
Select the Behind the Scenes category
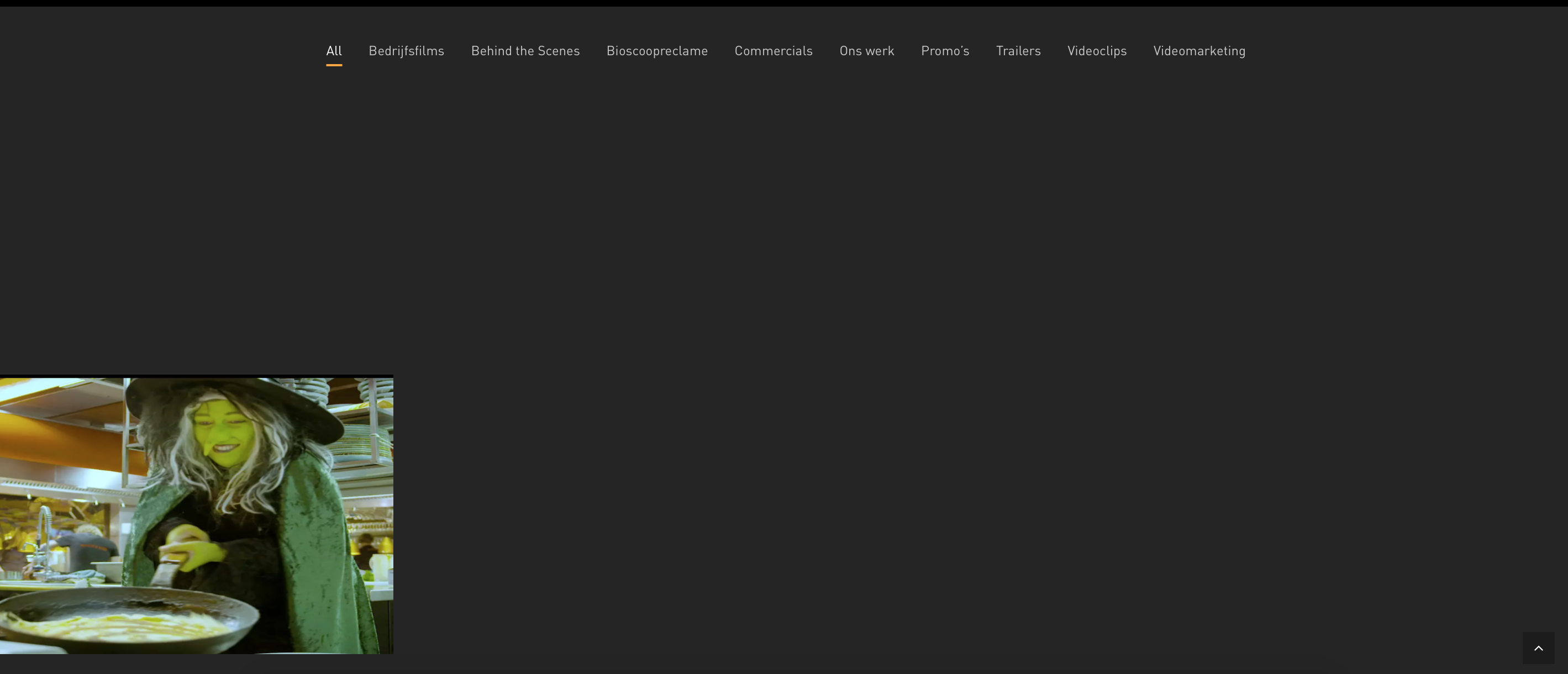coord(525,50)
